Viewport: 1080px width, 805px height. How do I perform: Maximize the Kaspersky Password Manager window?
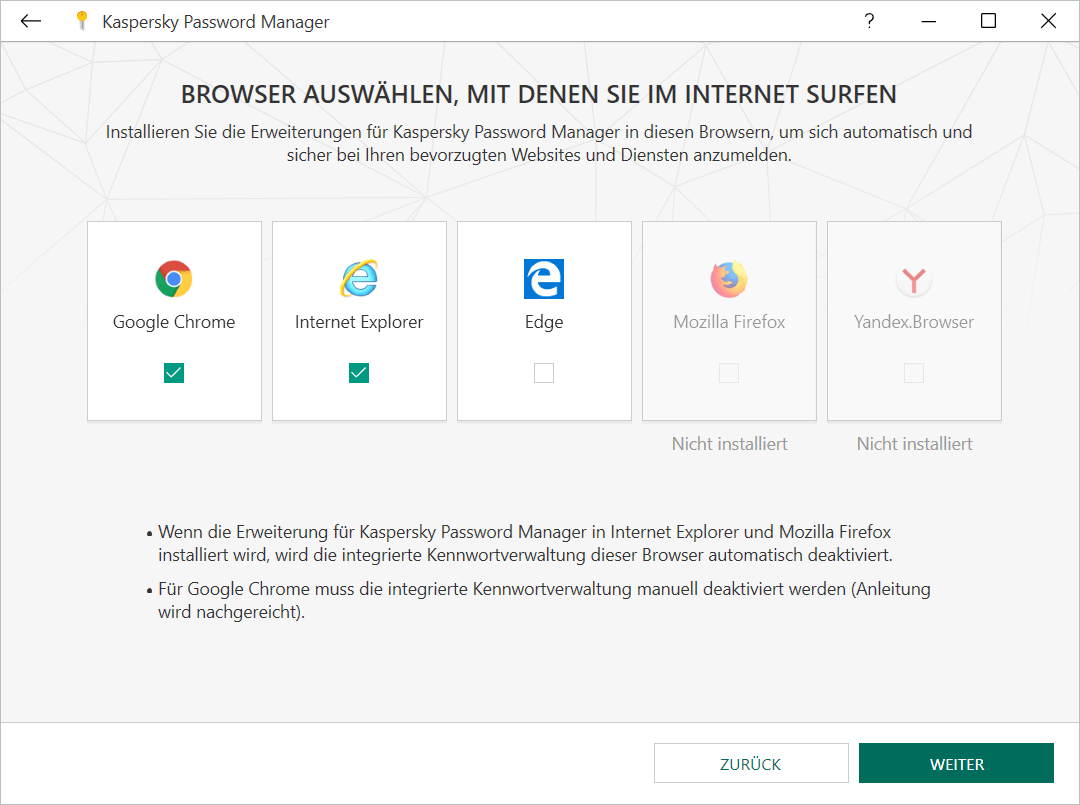pyautogui.click(x=988, y=21)
